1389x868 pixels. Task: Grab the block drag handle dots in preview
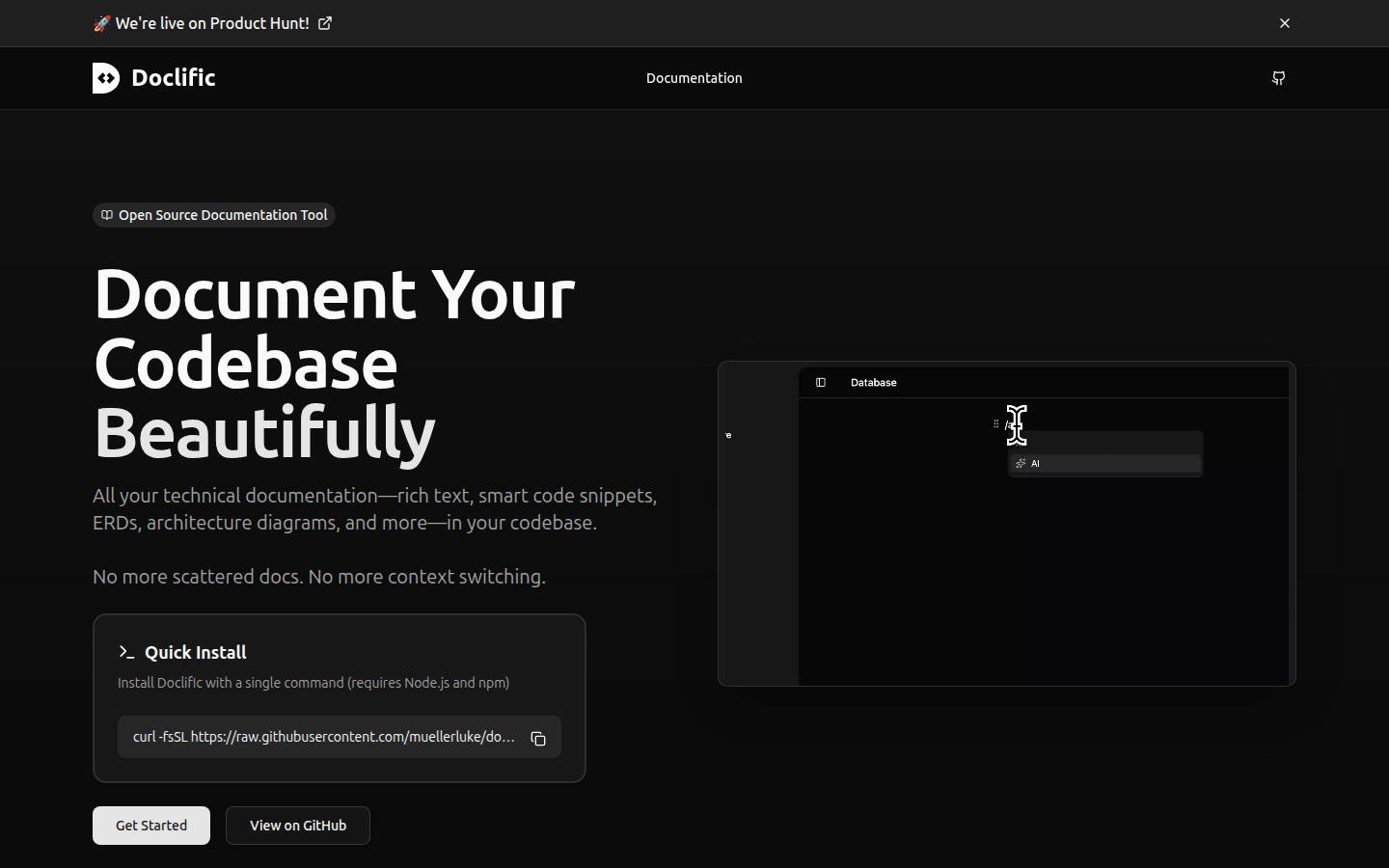pyautogui.click(x=996, y=423)
